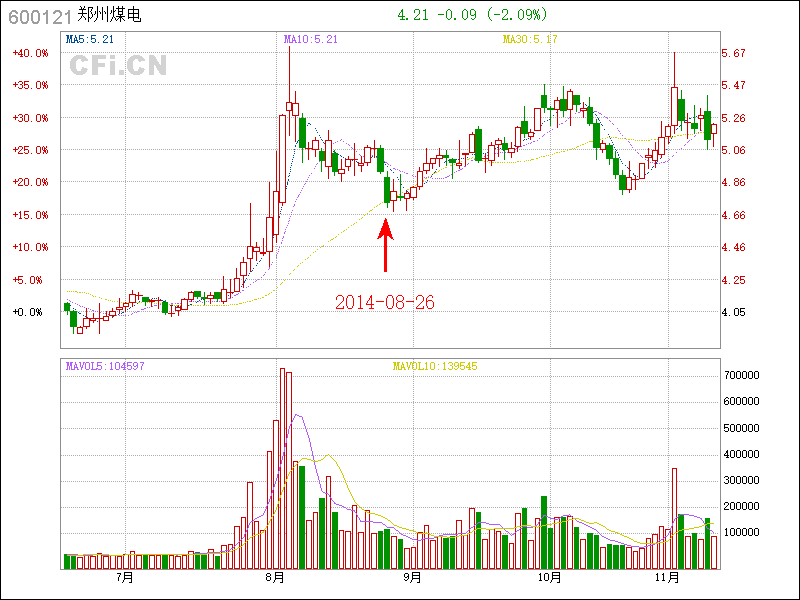This screenshot has width=800, height=600.
Task: Click the +40.0% percentage axis label
Action: click(30, 53)
